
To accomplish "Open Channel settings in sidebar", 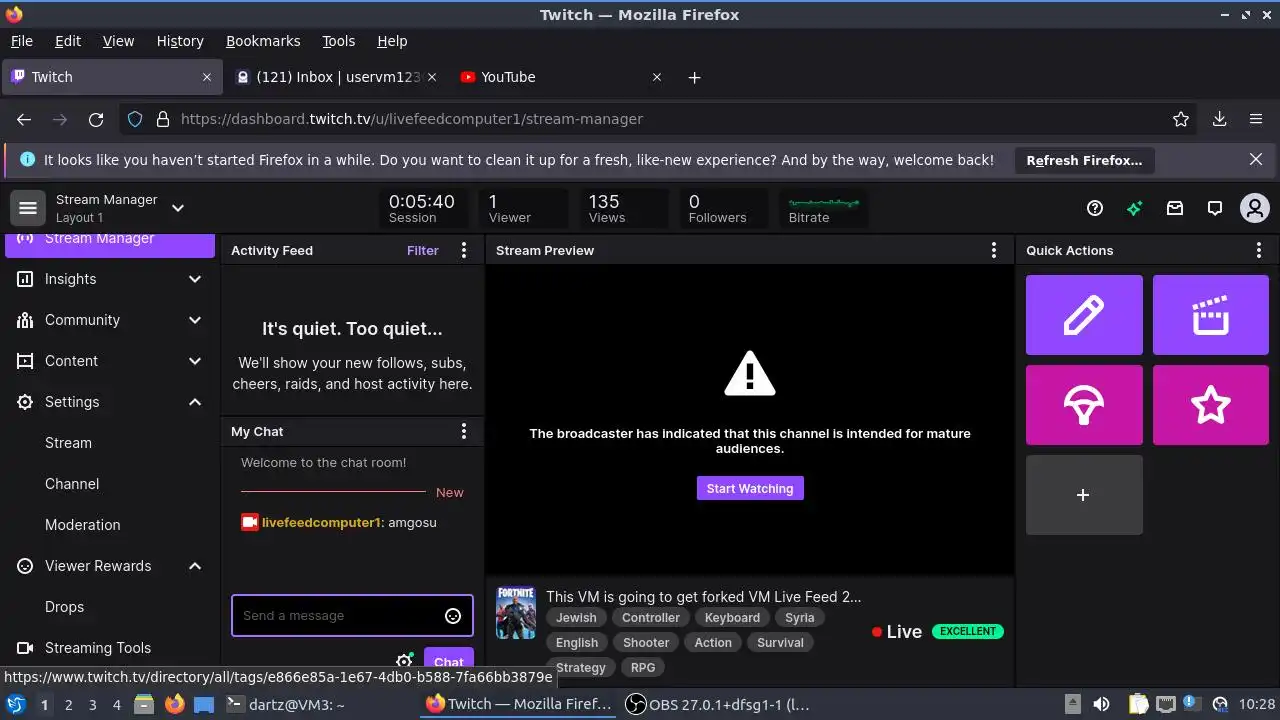I will coord(72,484).
